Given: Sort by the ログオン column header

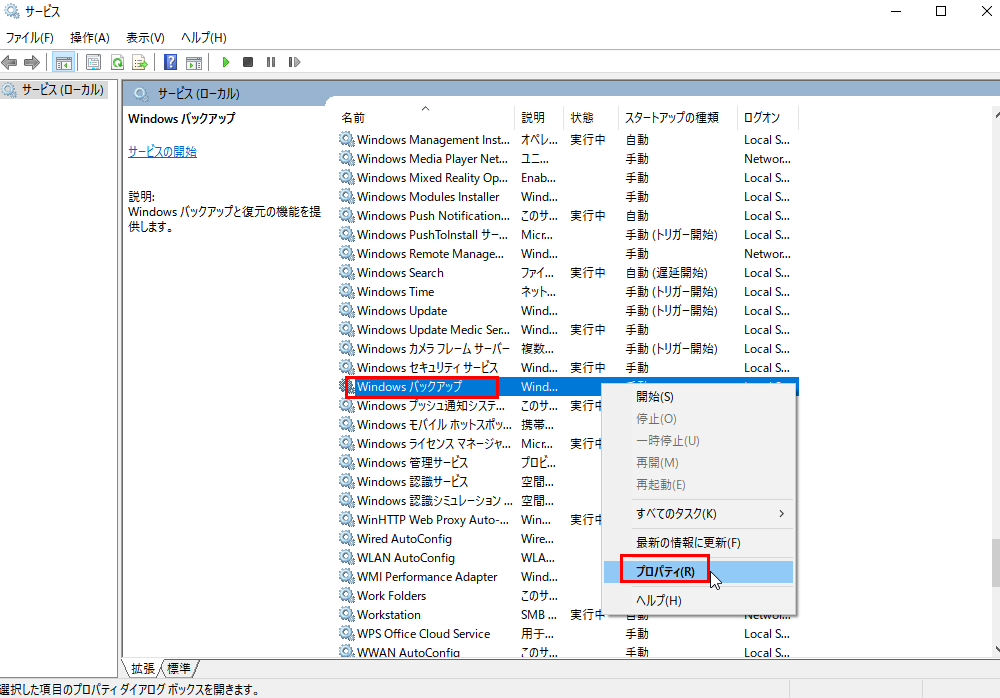Looking at the screenshot, I should 767,117.
